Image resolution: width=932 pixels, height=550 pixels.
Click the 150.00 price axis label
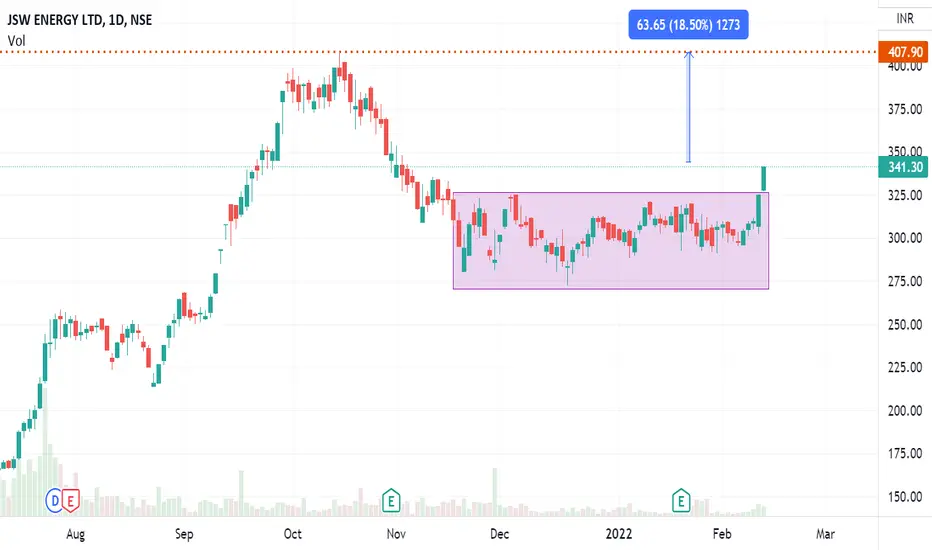click(x=905, y=497)
